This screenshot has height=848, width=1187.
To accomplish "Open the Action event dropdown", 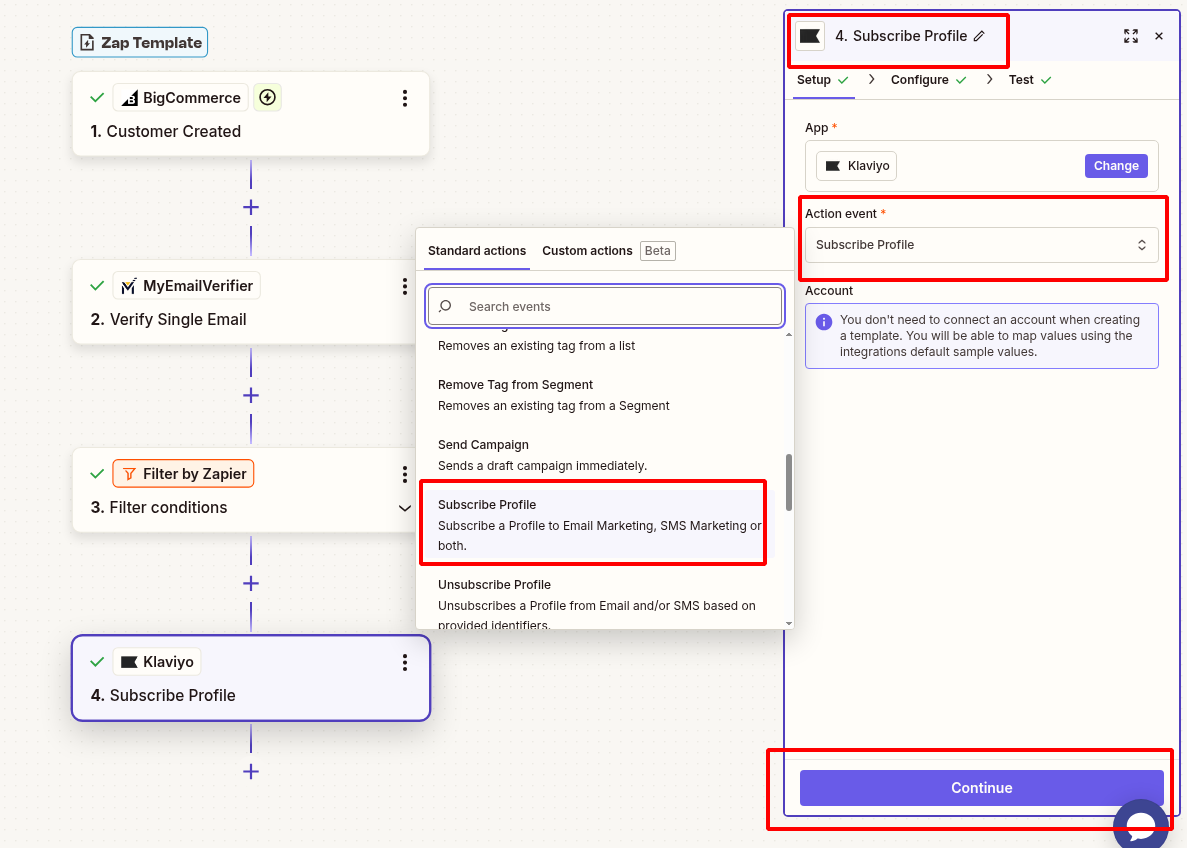I will 981,245.
